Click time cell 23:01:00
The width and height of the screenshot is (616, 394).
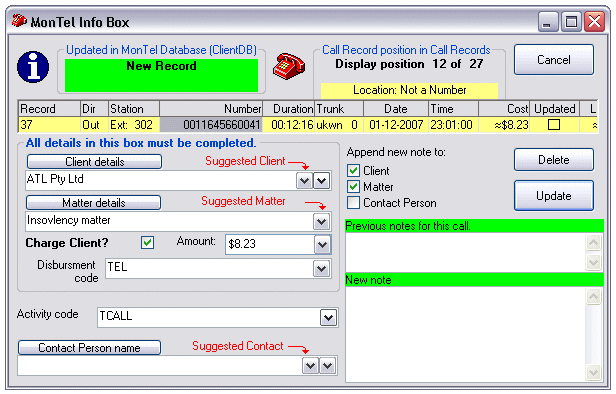point(453,125)
